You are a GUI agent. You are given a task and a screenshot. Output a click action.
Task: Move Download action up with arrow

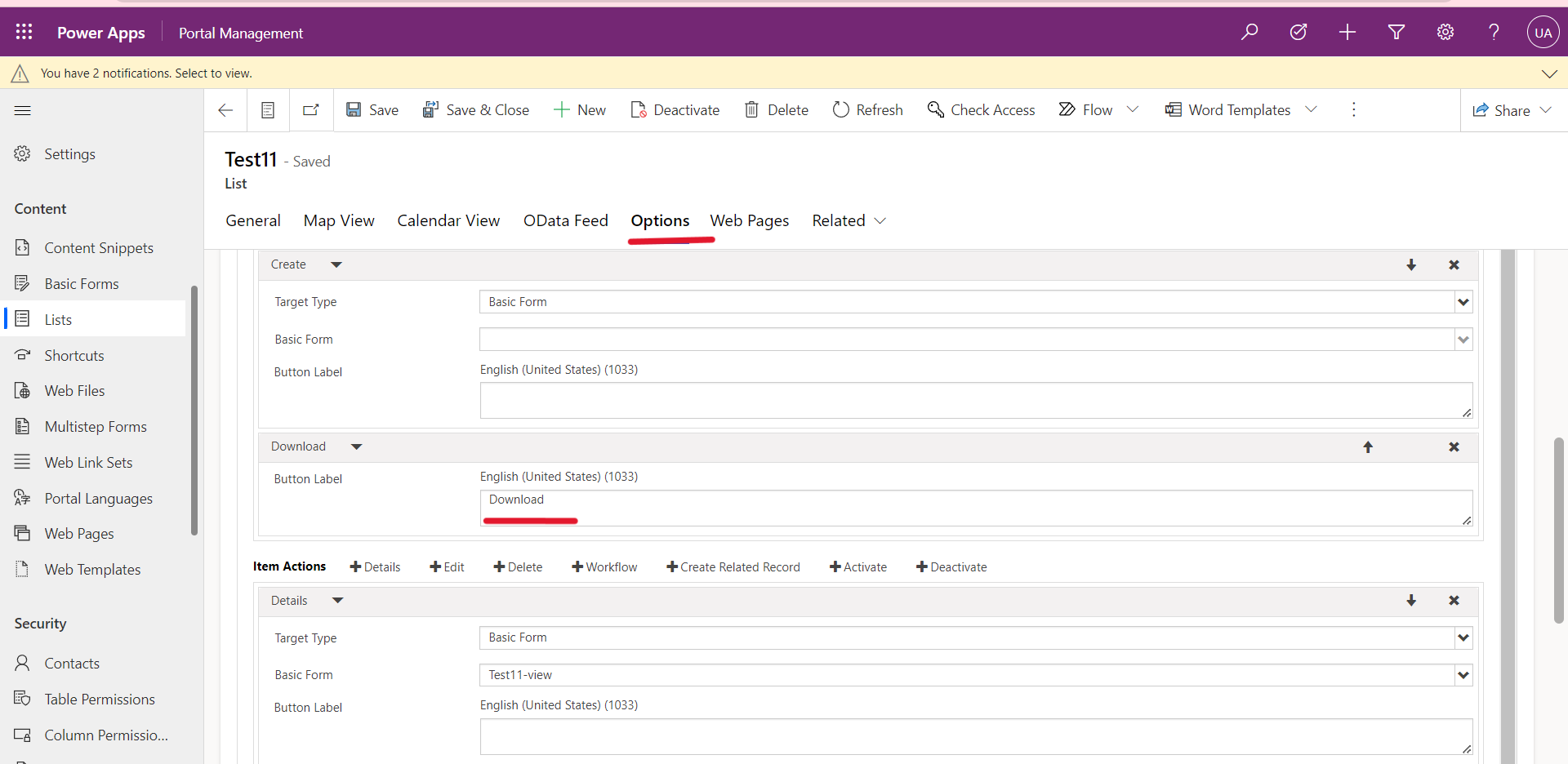click(x=1368, y=447)
